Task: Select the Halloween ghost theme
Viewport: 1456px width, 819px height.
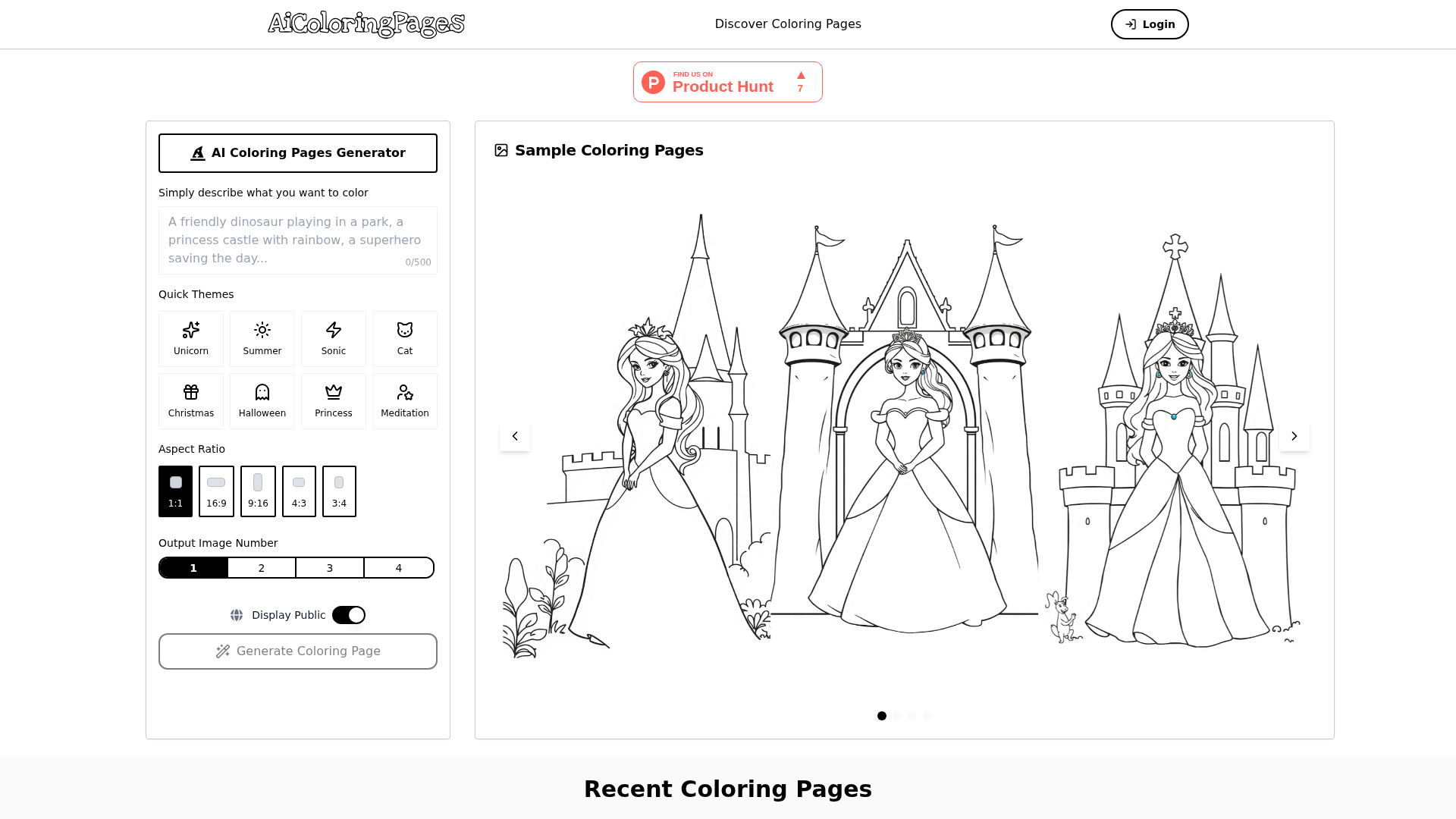Action: pos(262,400)
